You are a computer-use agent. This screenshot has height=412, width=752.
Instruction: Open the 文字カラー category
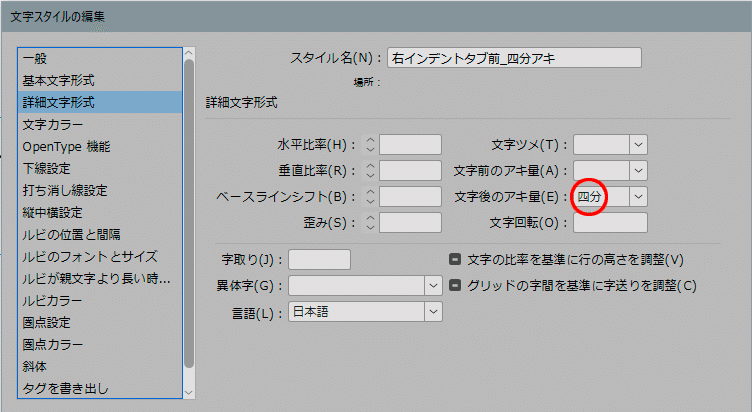click(x=100, y=124)
